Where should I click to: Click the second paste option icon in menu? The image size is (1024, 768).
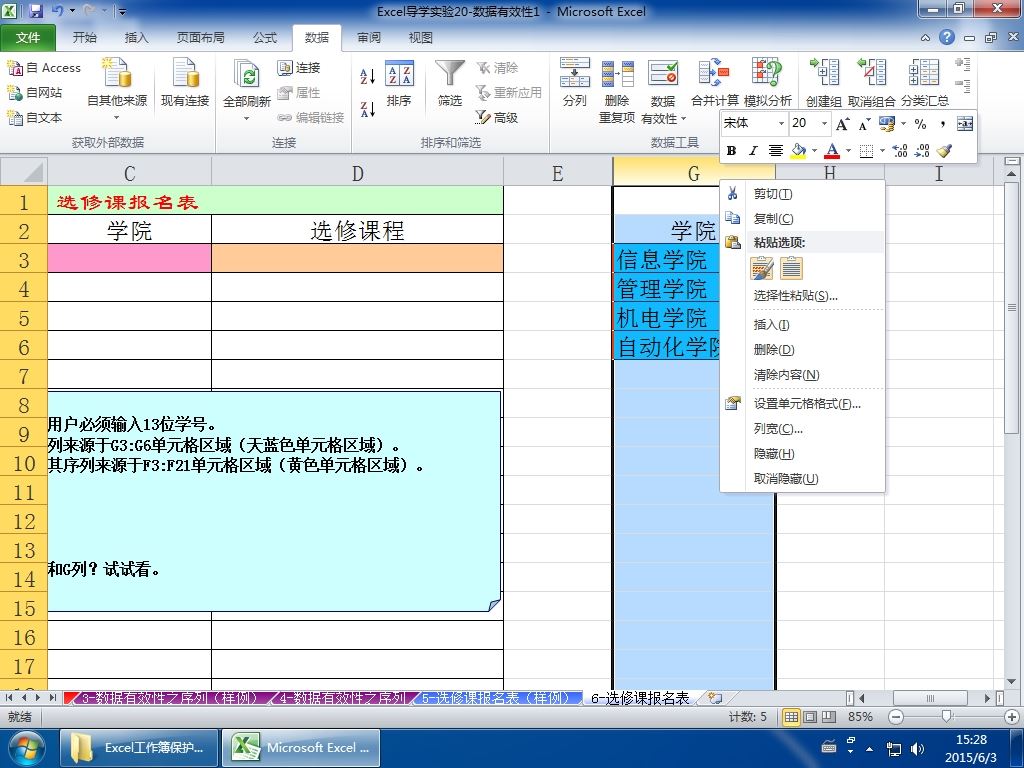coord(792,268)
